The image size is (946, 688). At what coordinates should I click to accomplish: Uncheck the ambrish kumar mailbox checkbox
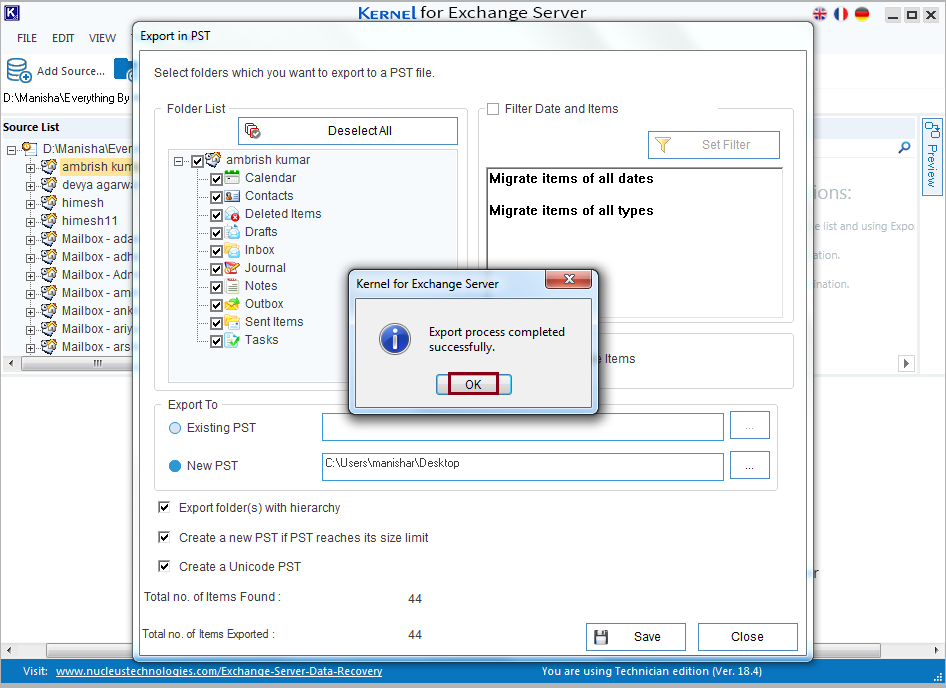tap(197, 161)
